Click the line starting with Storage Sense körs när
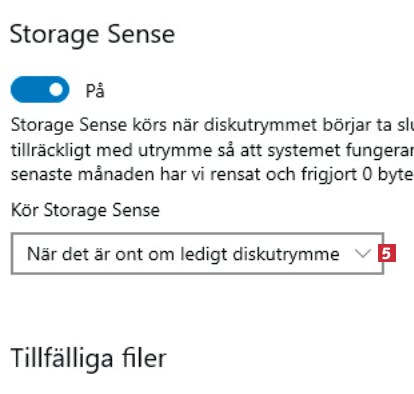The image size is (414, 394). coord(212,126)
